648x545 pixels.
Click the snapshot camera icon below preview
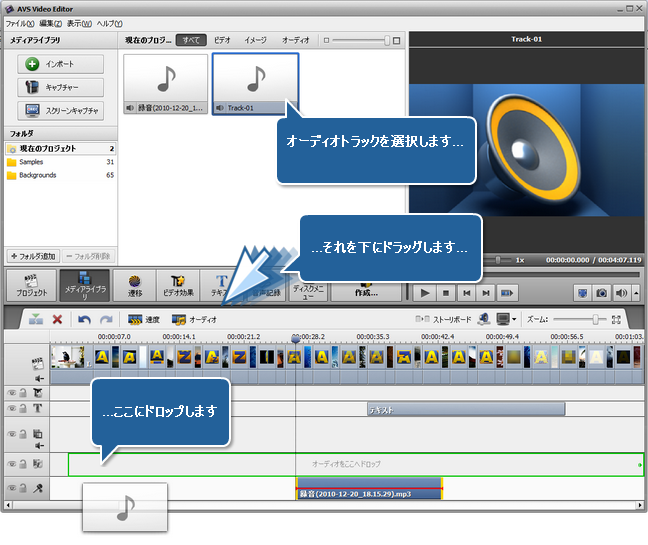(601, 293)
